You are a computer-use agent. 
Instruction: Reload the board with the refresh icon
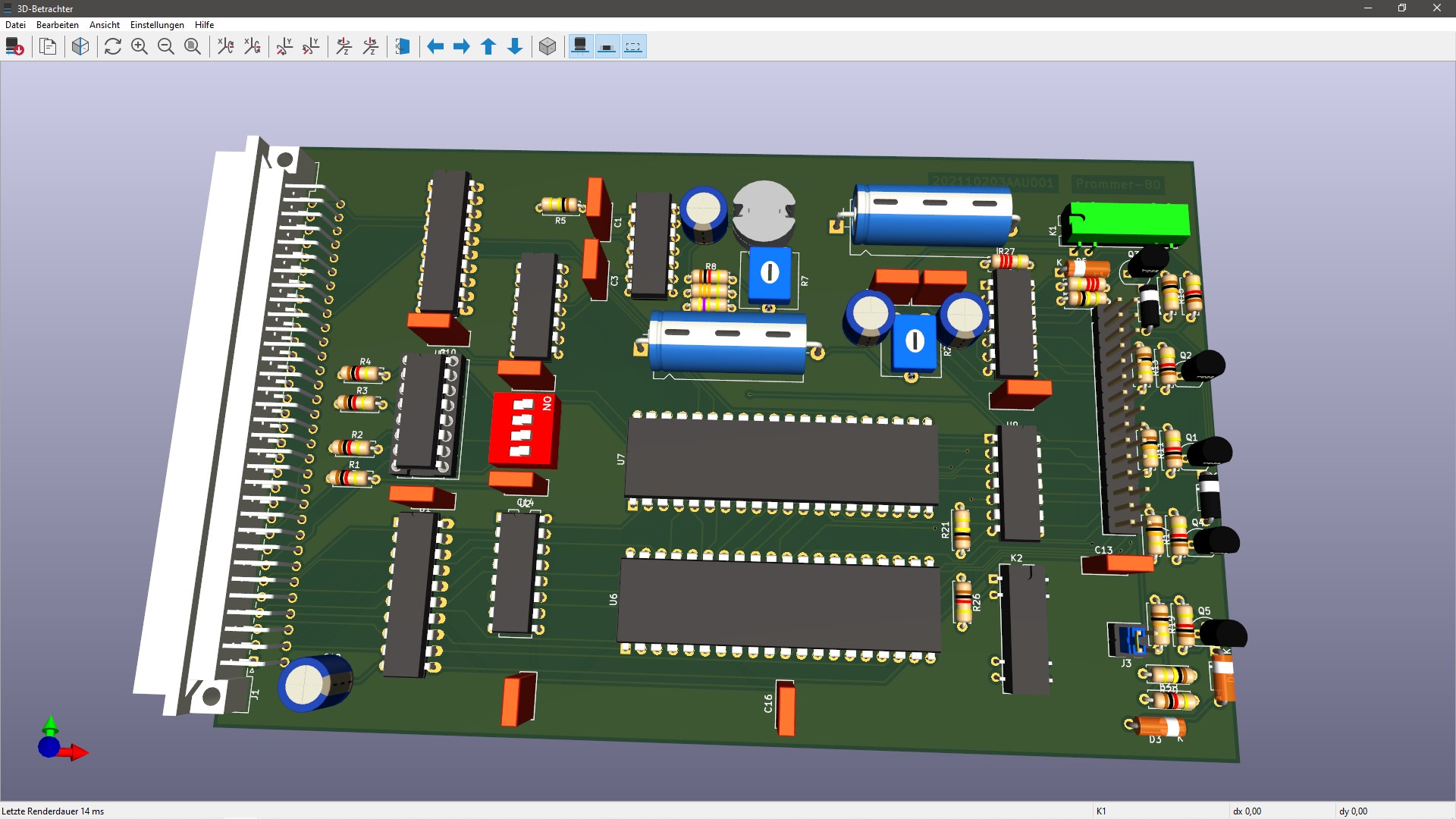pos(113,47)
